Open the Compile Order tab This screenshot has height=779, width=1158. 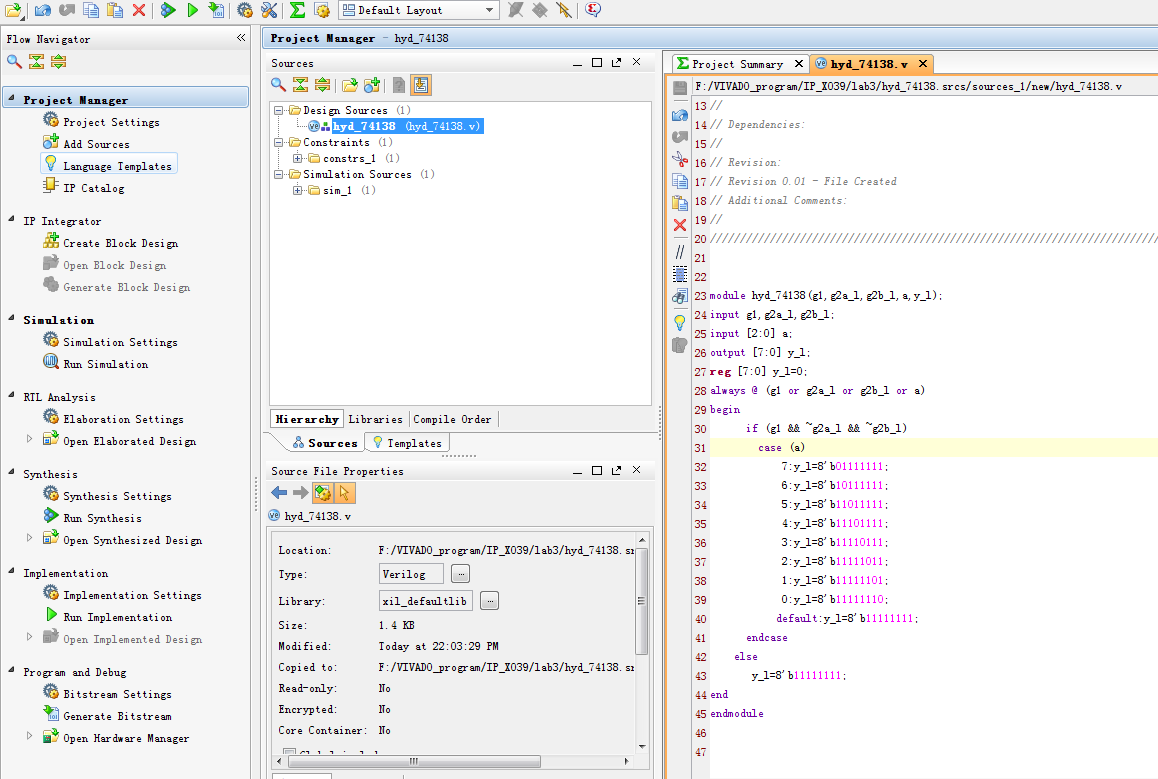(452, 419)
